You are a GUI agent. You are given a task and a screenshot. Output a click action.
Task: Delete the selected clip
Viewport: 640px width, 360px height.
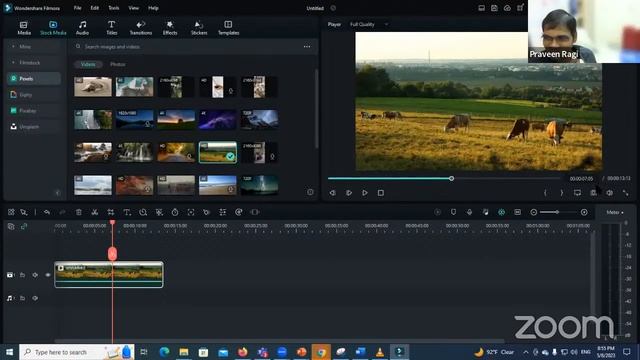[79, 212]
